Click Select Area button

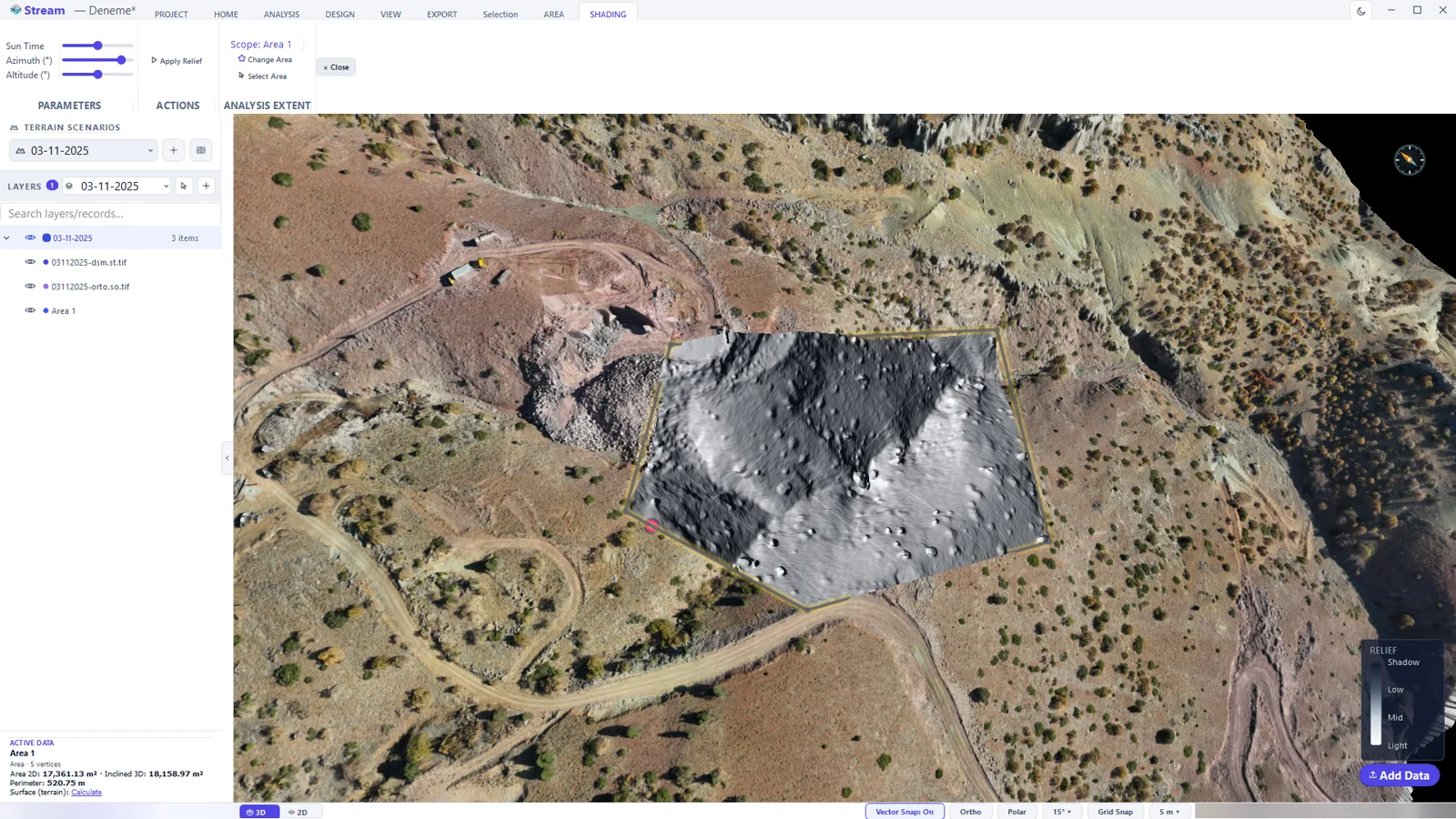tap(262, 76)
